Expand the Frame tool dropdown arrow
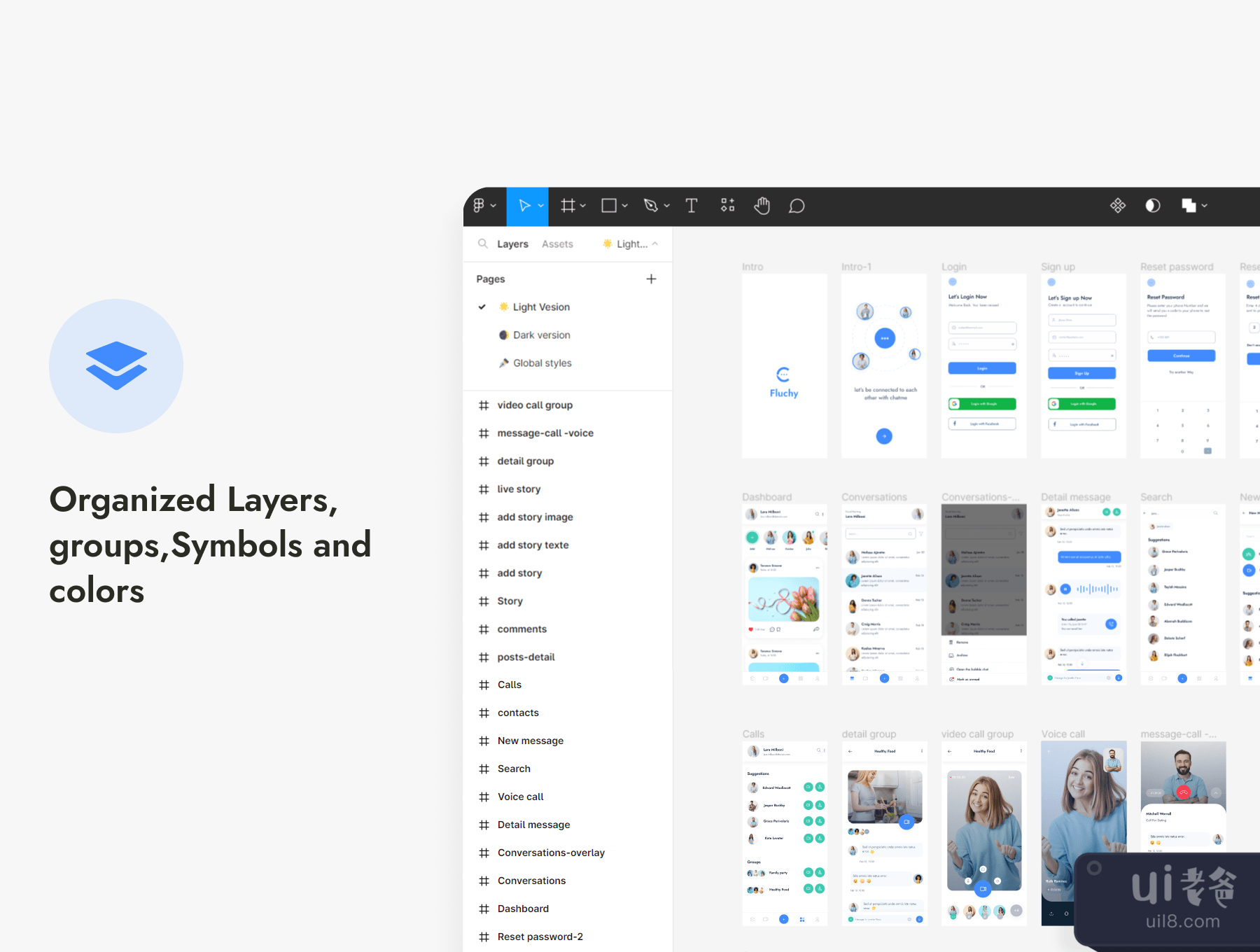The height and width of the screenshot is (952, 1260). pyautogui.click(x=583, y=206)
